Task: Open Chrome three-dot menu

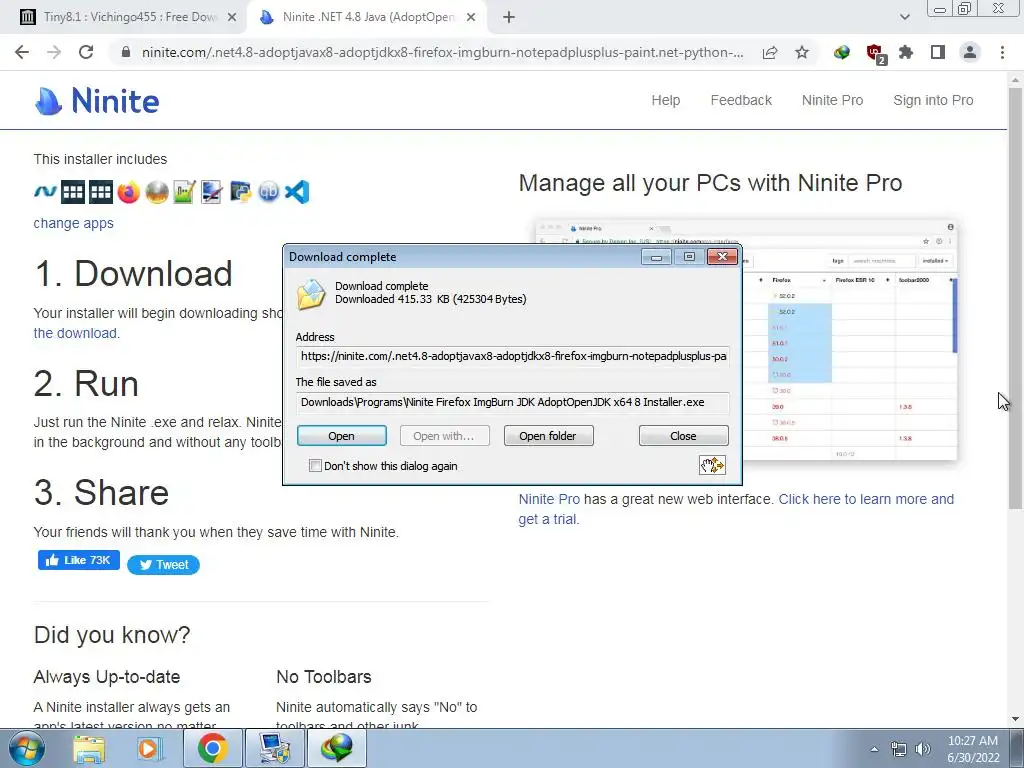Action: 1002,52
